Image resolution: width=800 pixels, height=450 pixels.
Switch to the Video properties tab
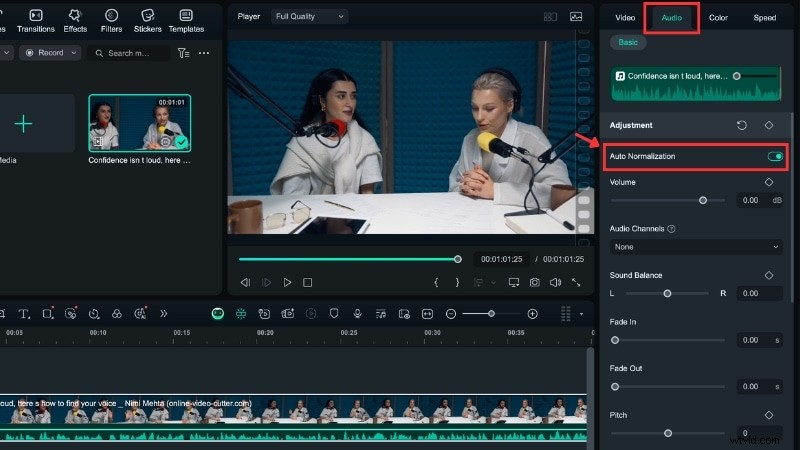(x=624, y=18)
